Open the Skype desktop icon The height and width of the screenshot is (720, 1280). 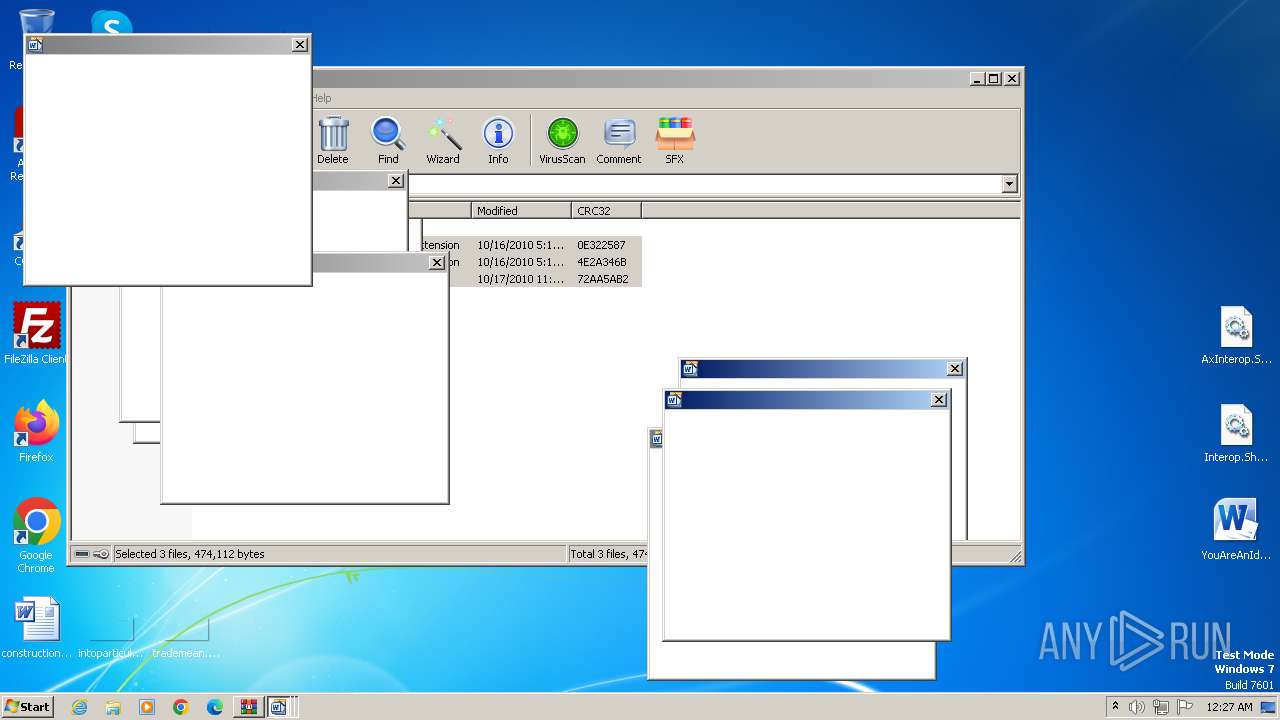point(111,24)
